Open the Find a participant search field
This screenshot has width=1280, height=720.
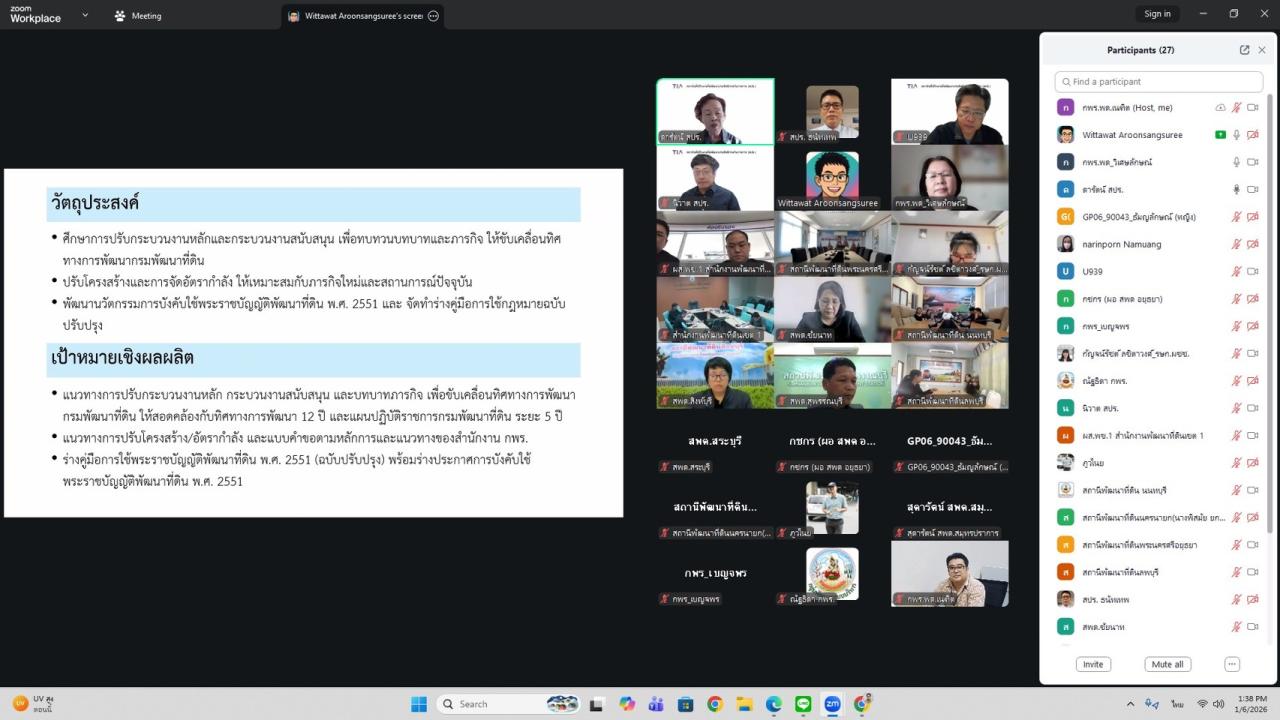coord(1157,81)
